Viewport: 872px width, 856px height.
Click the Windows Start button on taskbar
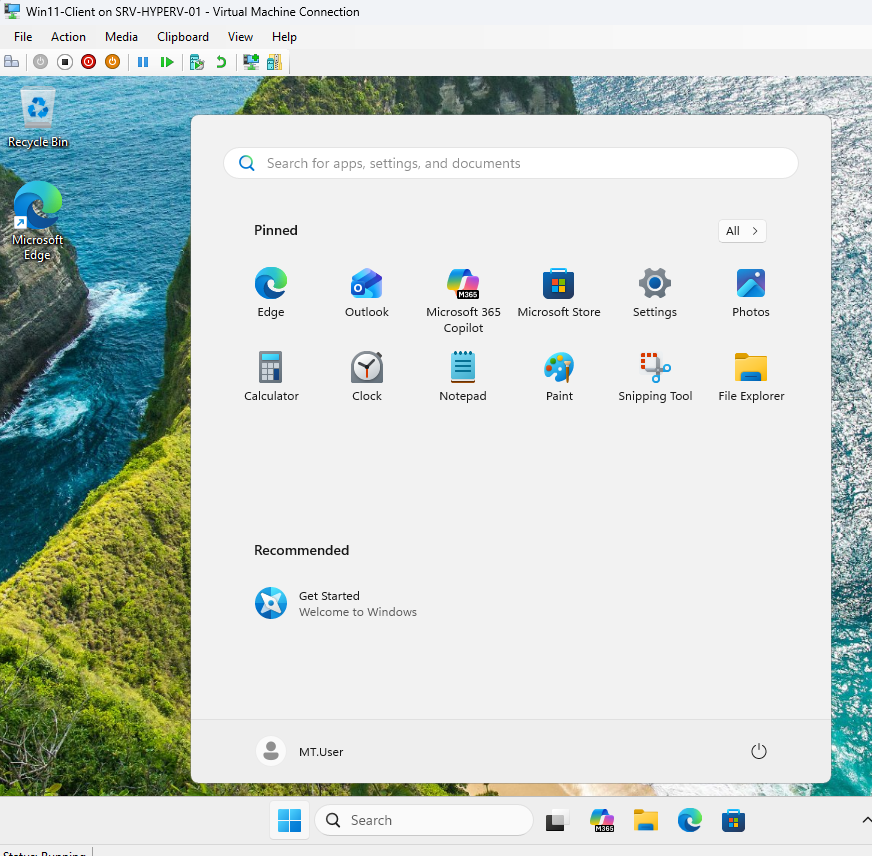289,820
